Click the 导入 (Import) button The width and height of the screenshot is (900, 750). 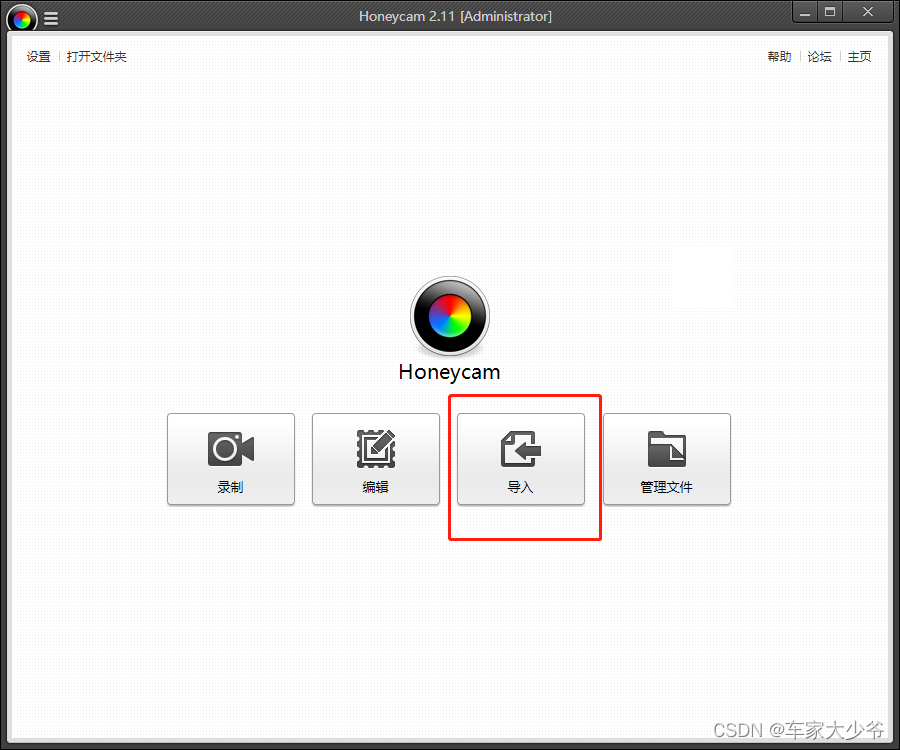click(x=521, y=459)
